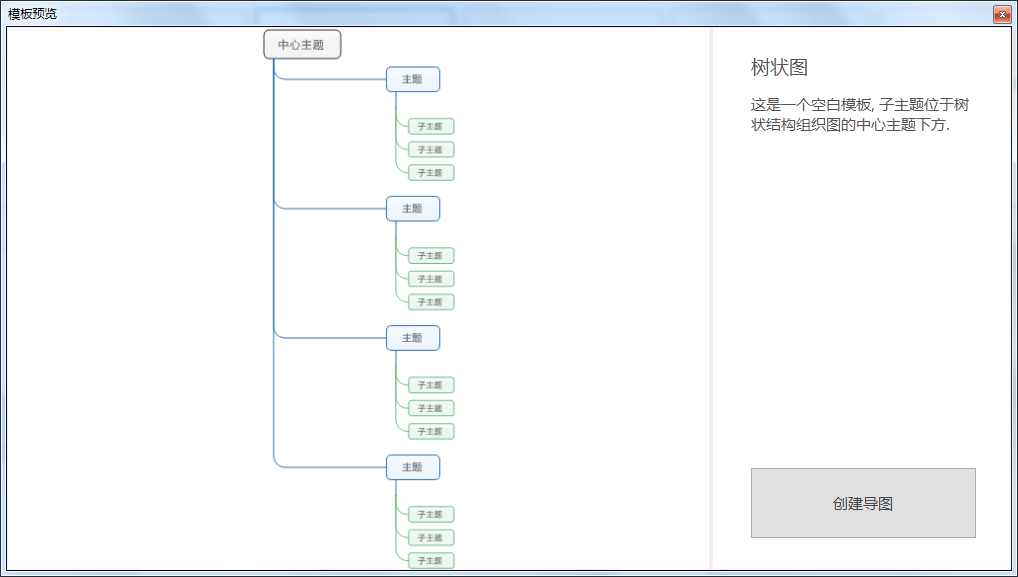Click the first 子主题 of the bottom branch
Image resolution: width=1018 pixels, height=577 pixels.
(430, 514)
